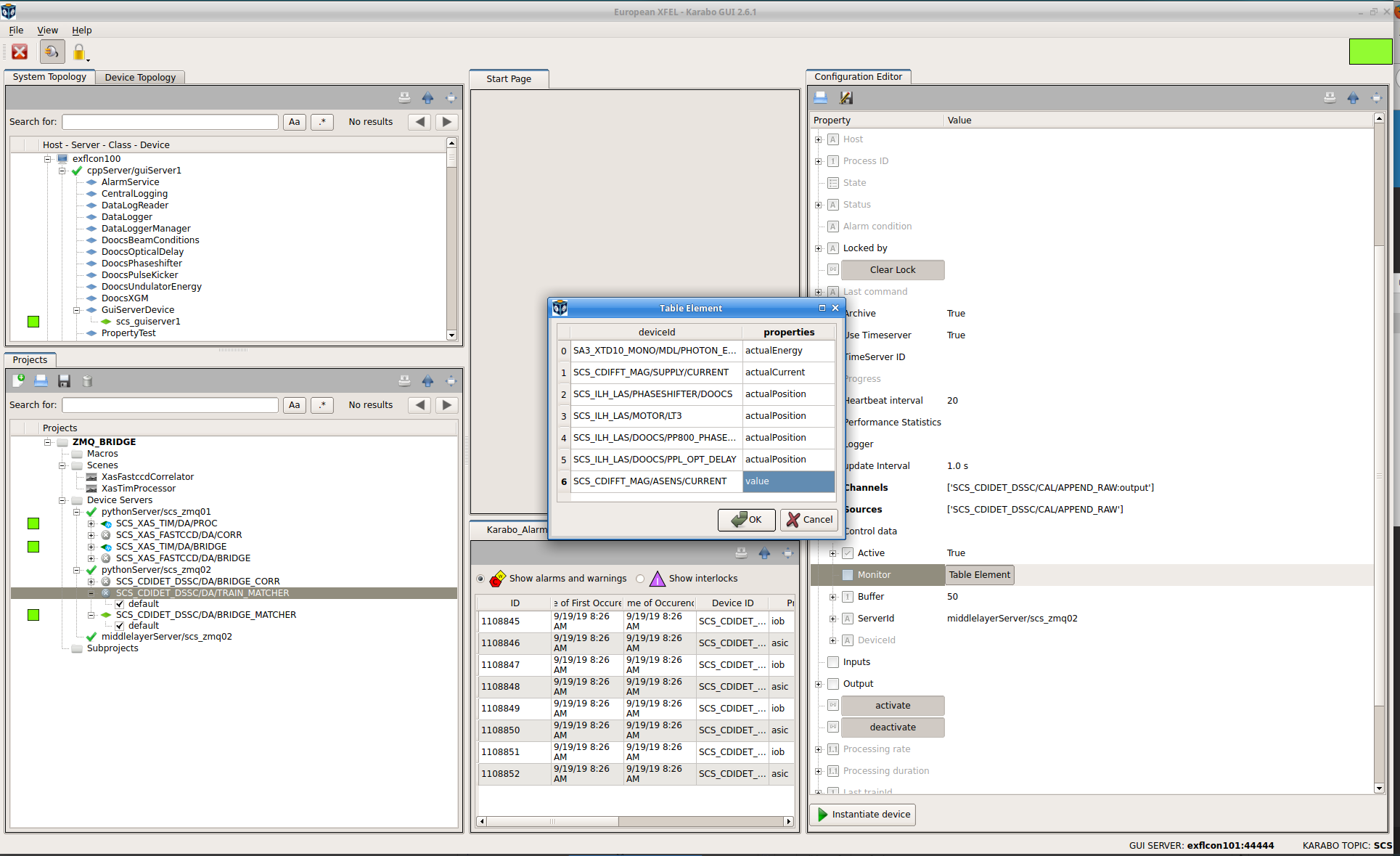The image size is (1400, 856).
Task: Click the Table Element button for Monitor
Action: (x=979, y=575)
